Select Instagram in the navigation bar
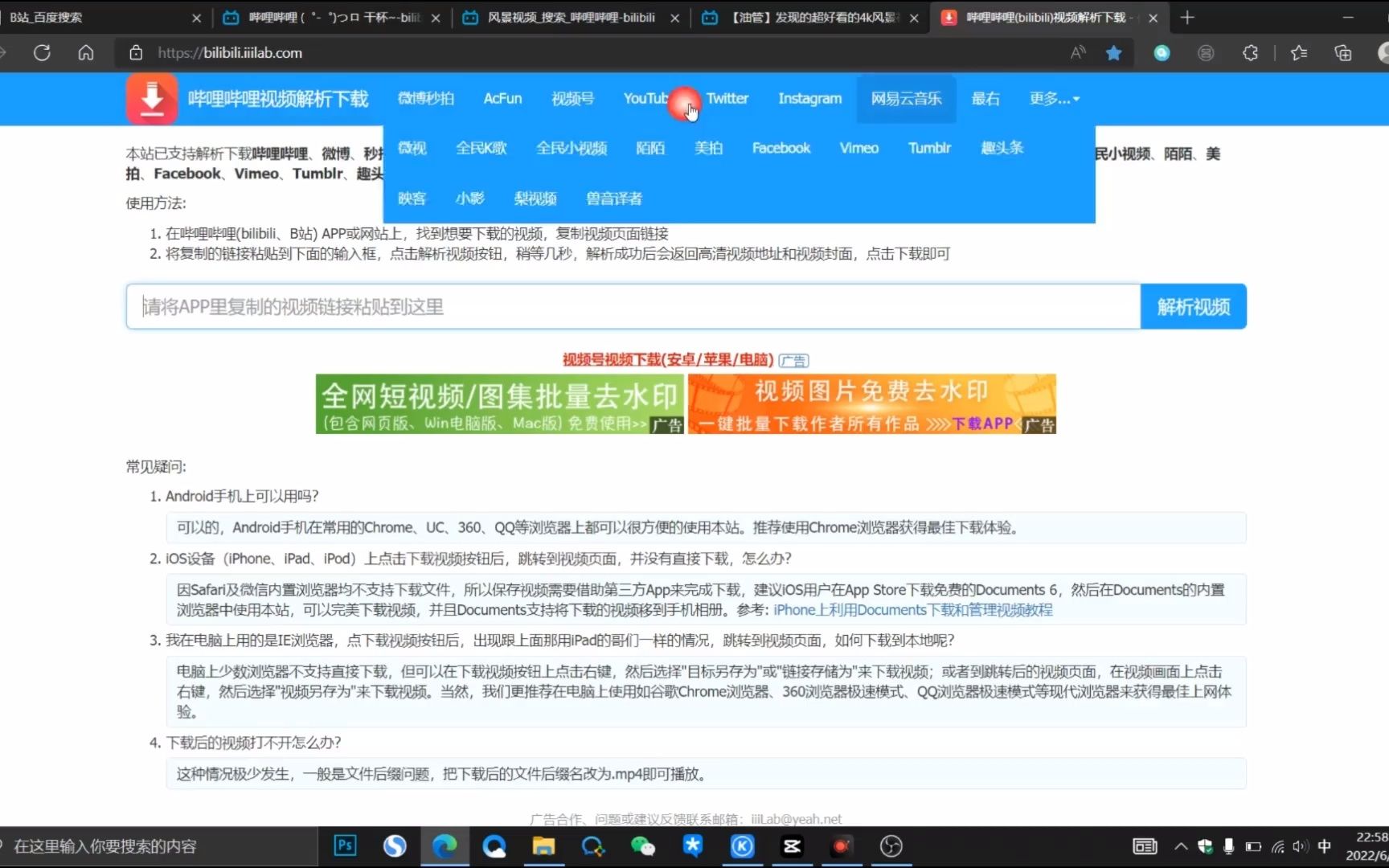The width and height of the screenshot is (1389, 868). pyautogui.click(x=809, y=99)
